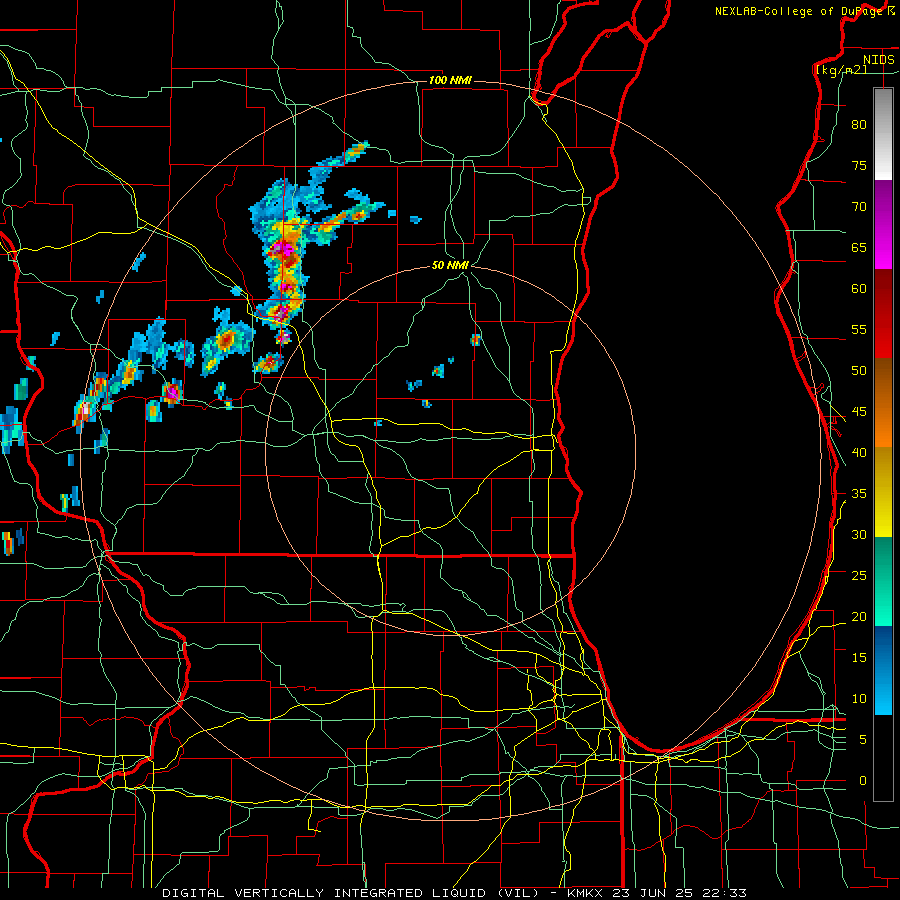Click the red segment of the color bar
The image size is (900, 900).
(x=883, y=313)
